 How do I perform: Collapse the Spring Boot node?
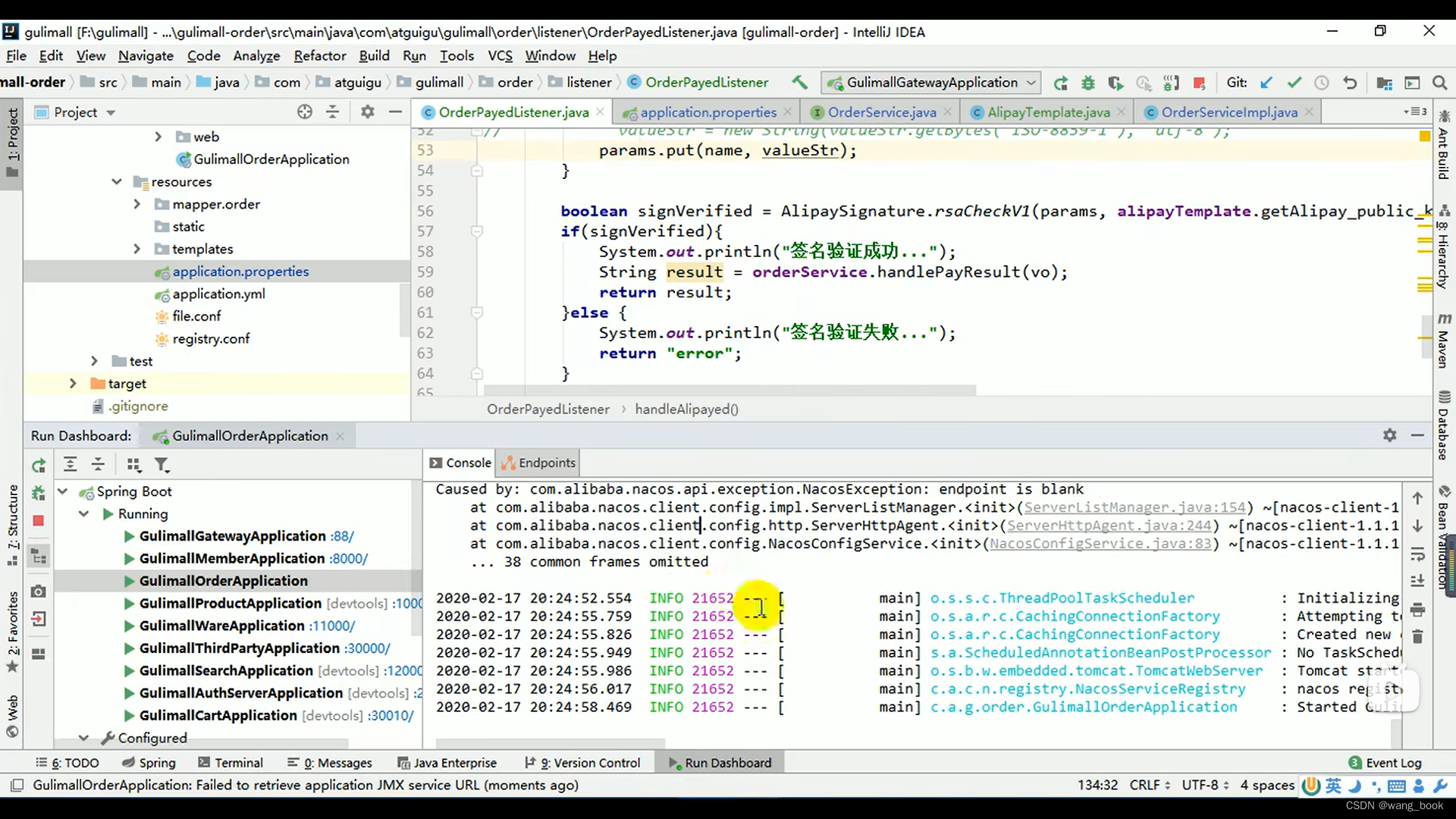click(x=63, y=491)
